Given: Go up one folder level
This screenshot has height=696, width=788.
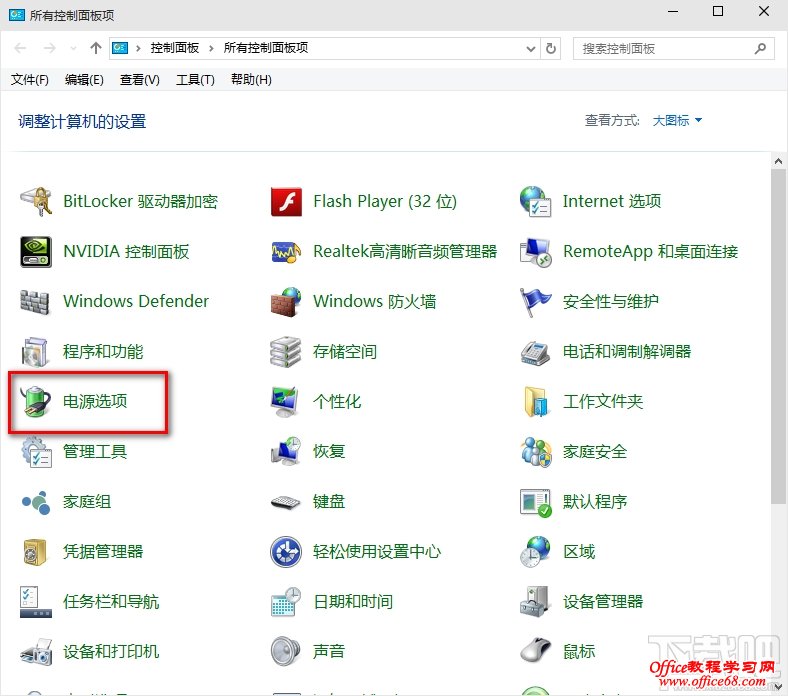Looking at the screenshot, I should [x=95, y=48].
